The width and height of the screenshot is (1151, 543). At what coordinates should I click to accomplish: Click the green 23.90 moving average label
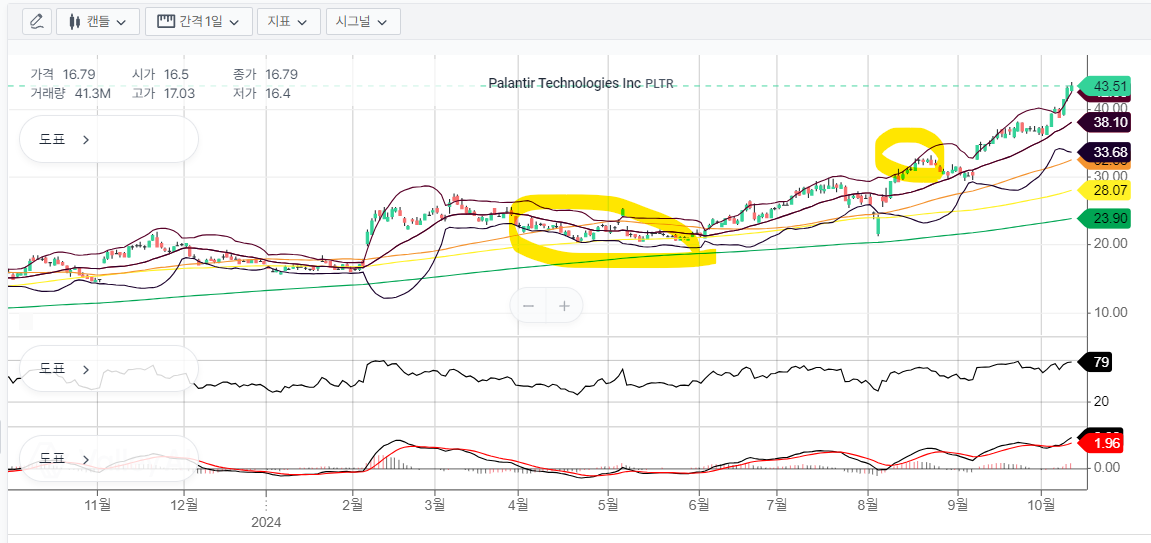[1110, 219]
